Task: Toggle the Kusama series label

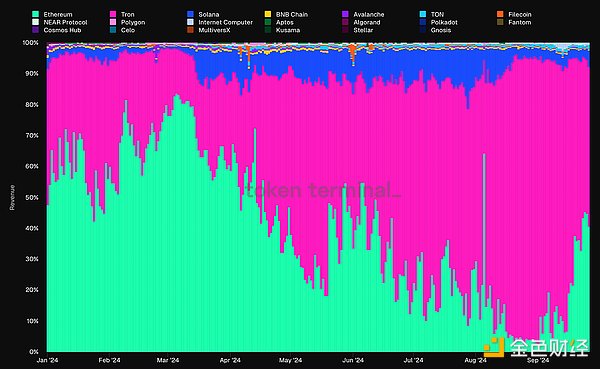Action: pos(288,30)
